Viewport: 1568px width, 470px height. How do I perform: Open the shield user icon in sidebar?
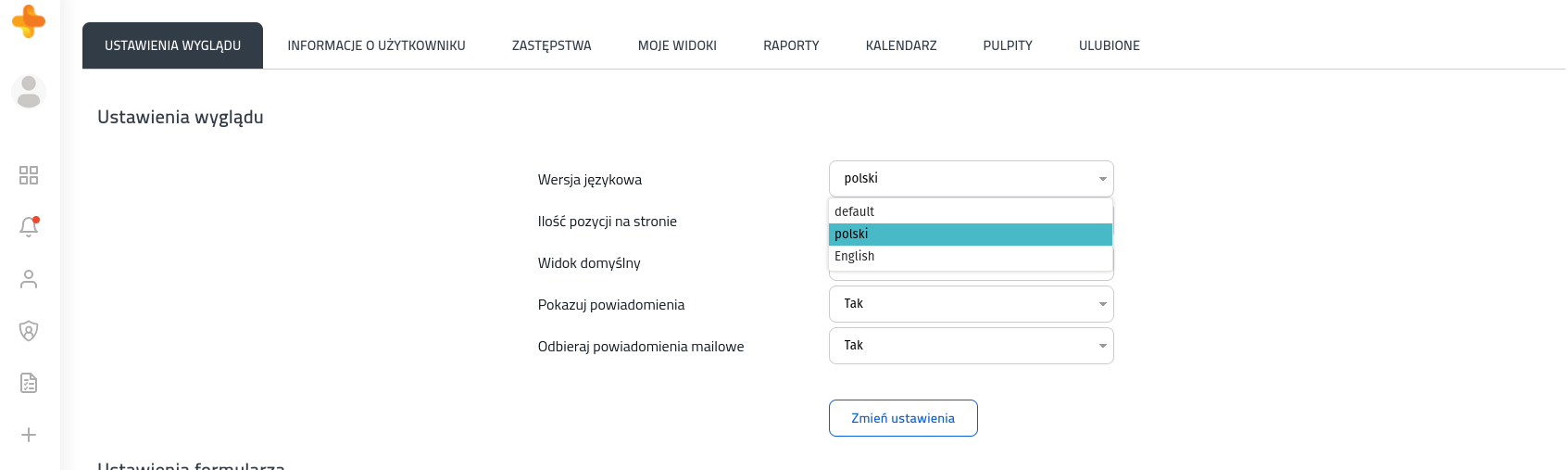tap(29, 331)
